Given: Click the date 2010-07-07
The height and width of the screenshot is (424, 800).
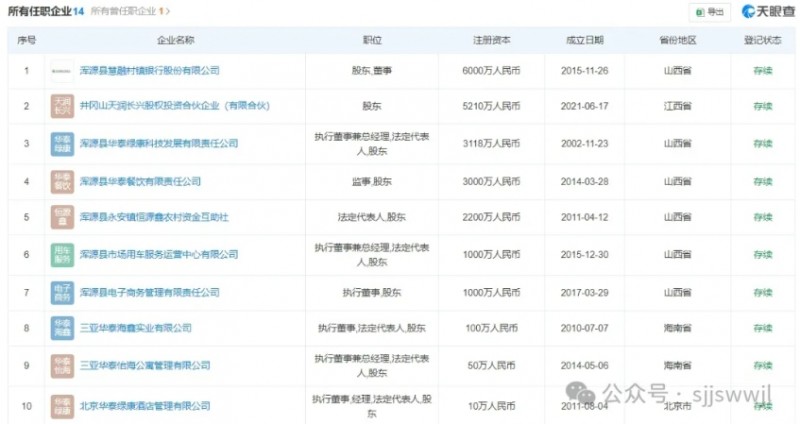Looking at the screenshot, I should tap(585, 328).
